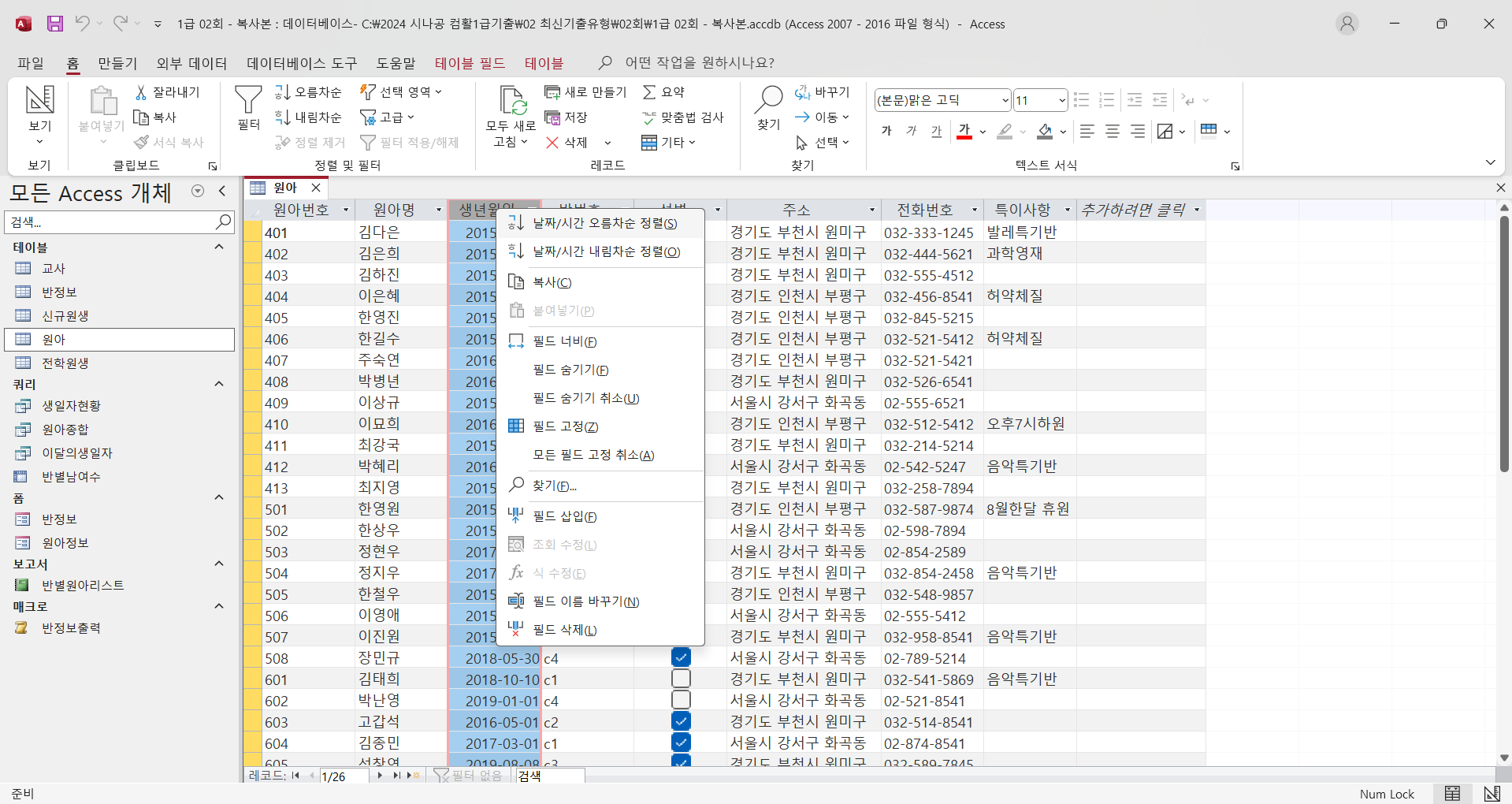Open the 원아번호 column filter dropdown arrow
Viewport: 1512px width, 804px height.
[346, 210]
